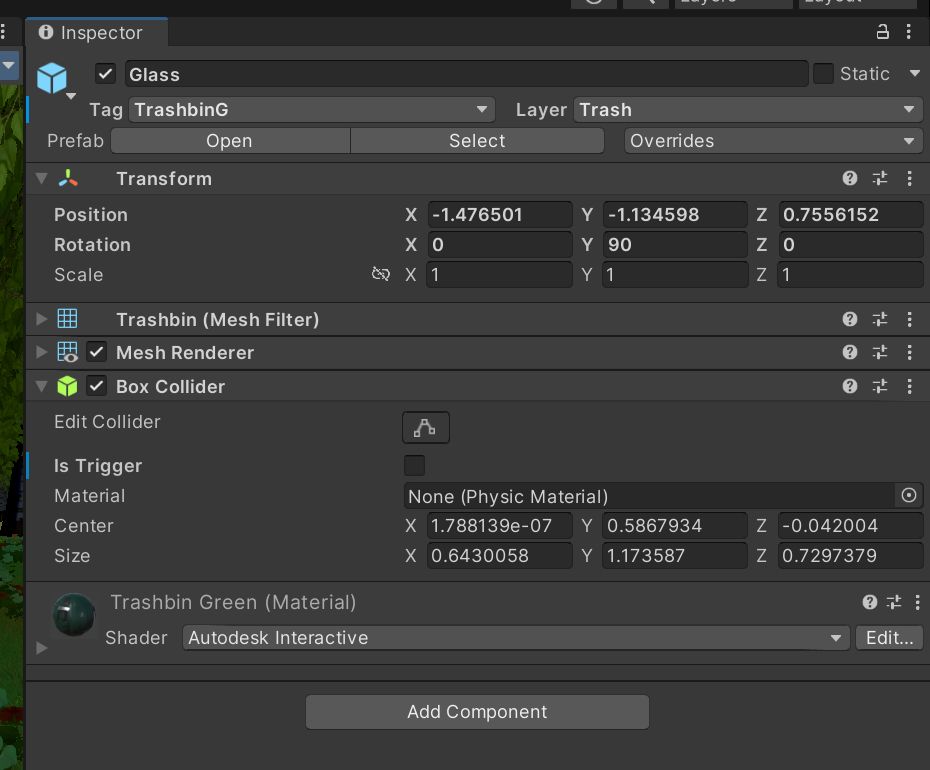Screen dimensions: 930x770
Task: Click the Collider Size Y field
Action: pos(675,556)
